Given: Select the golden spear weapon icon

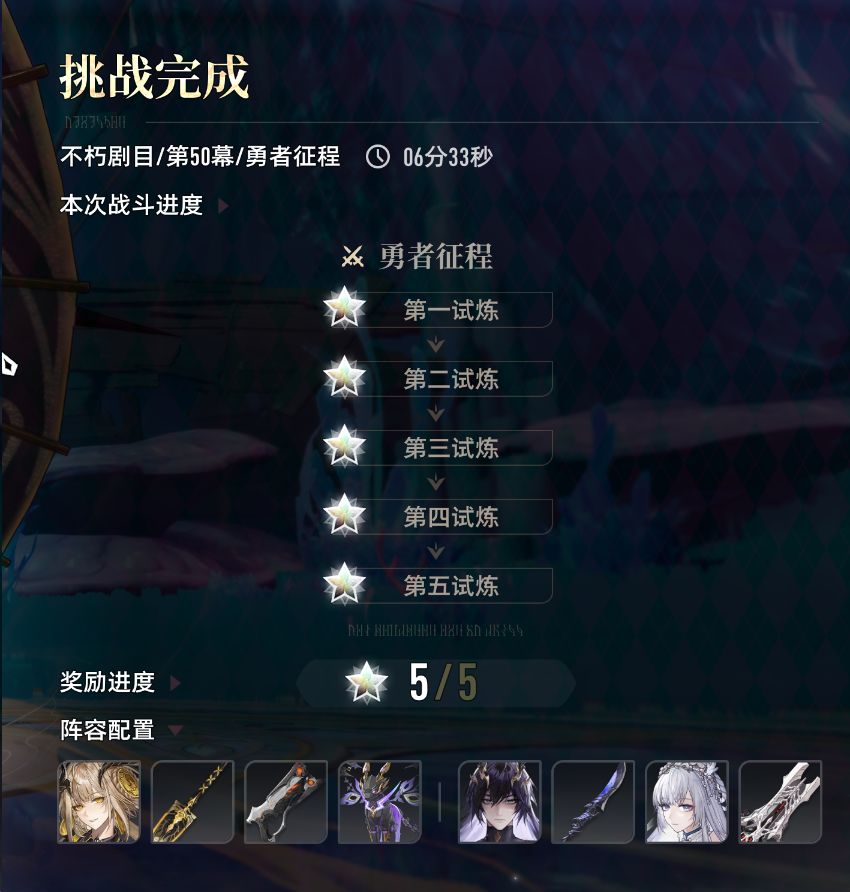Looking at the screenshot, I should coord(192,802).
